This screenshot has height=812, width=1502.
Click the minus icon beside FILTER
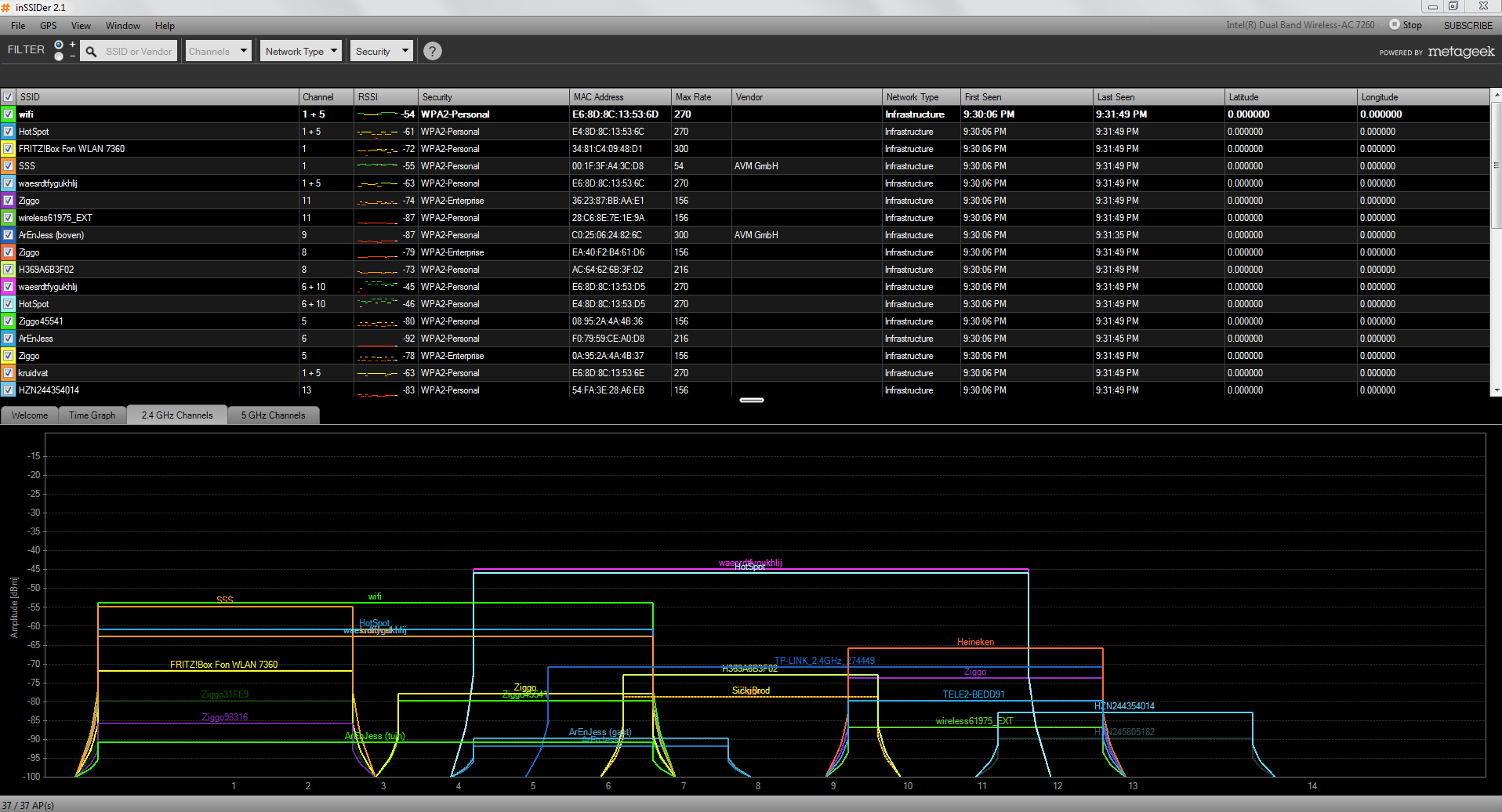click(73, 56)
